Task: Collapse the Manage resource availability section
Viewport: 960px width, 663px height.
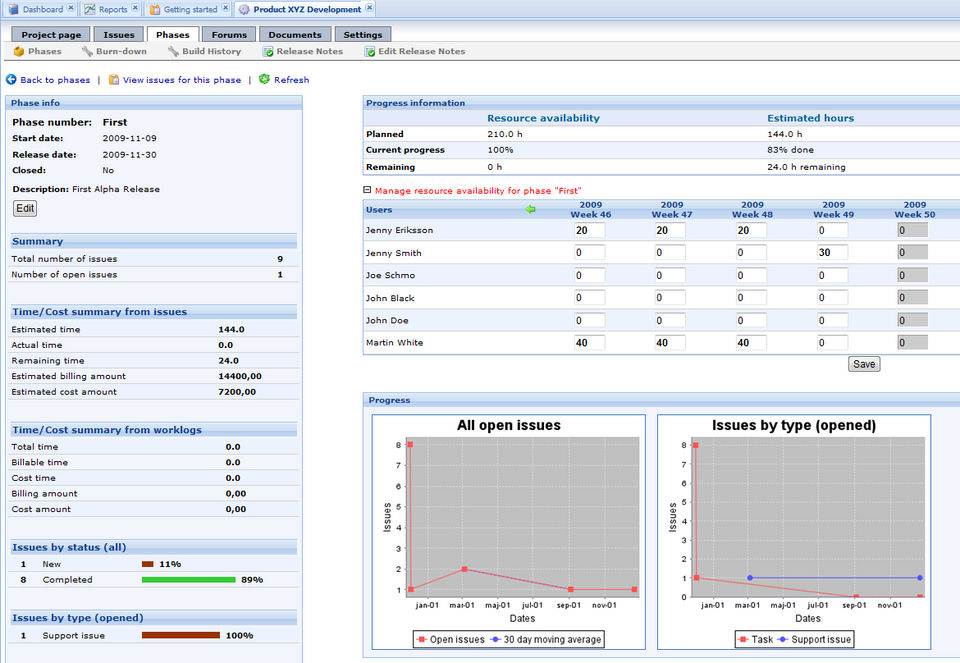Action: pos(367,190)
